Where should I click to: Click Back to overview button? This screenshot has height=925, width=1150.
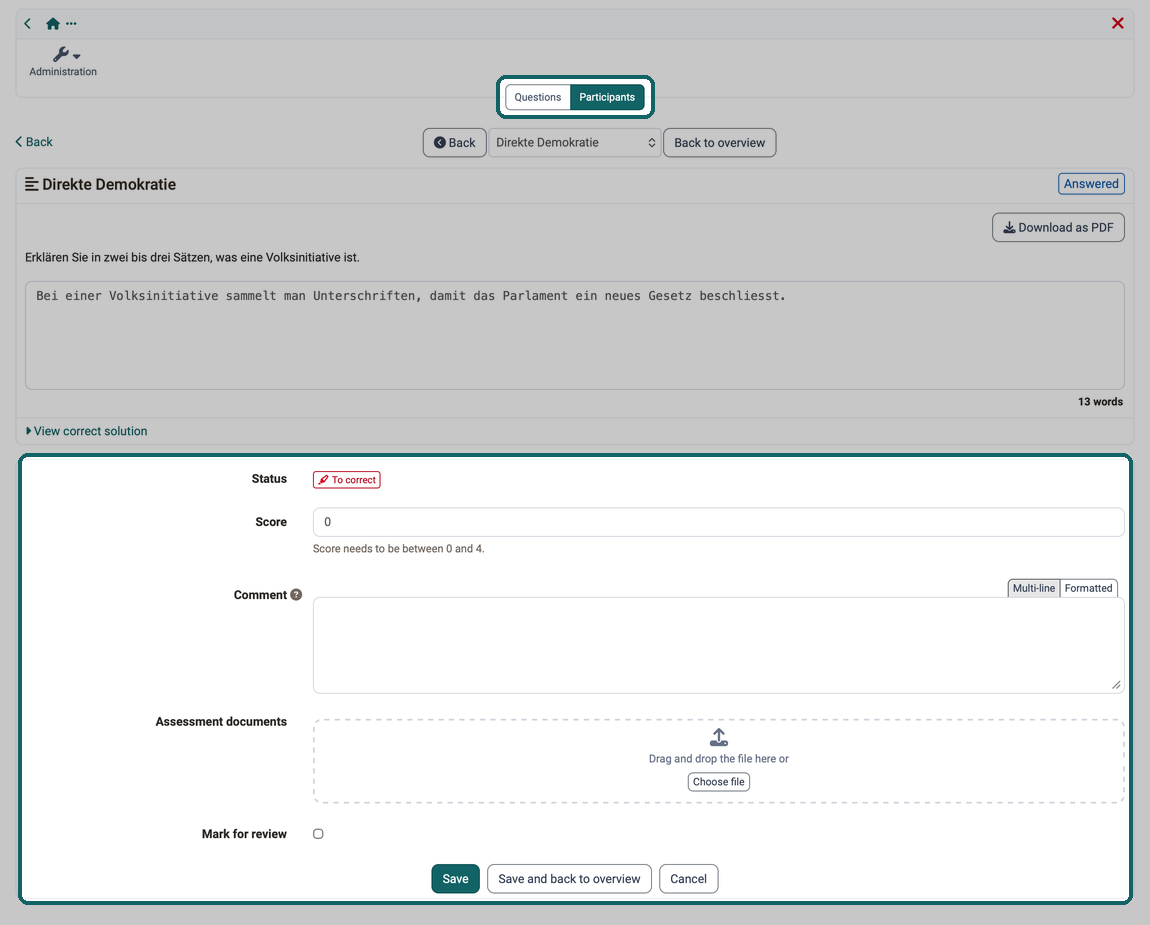tap(719, 142)
